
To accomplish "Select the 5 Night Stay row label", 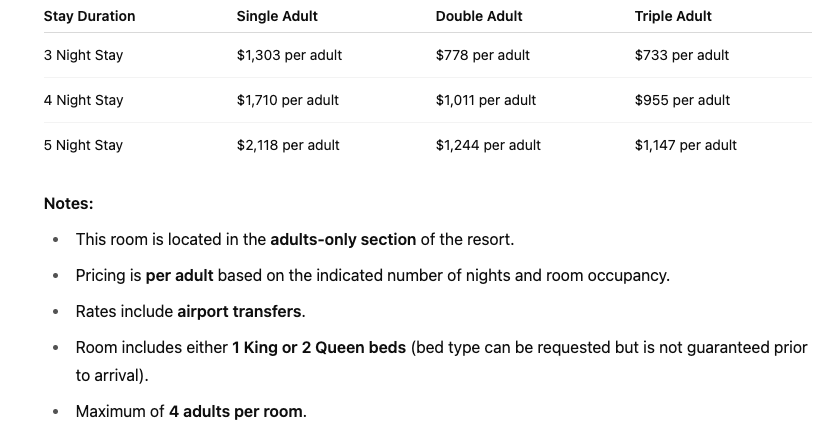I will coord(83,145).
